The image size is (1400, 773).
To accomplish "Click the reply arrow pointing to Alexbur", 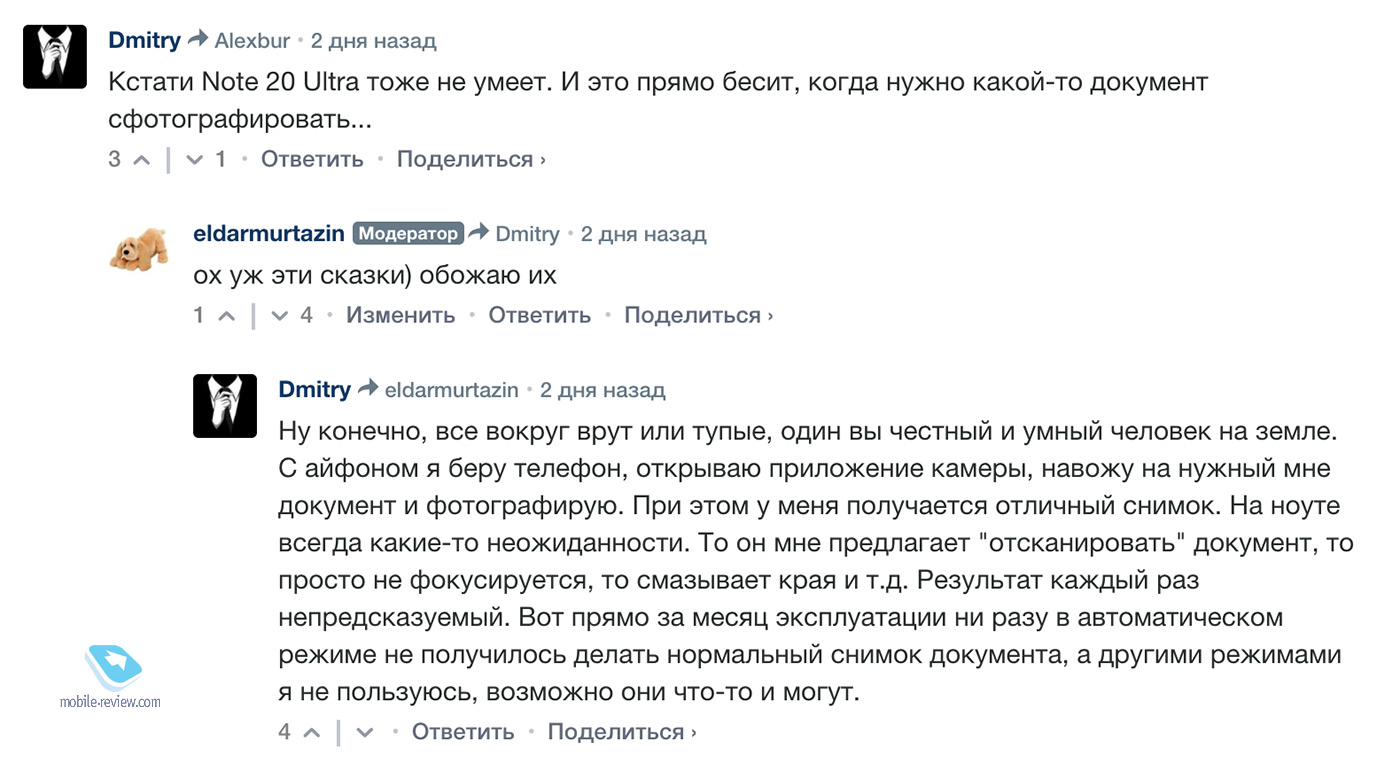I will [x=198, y=40].
